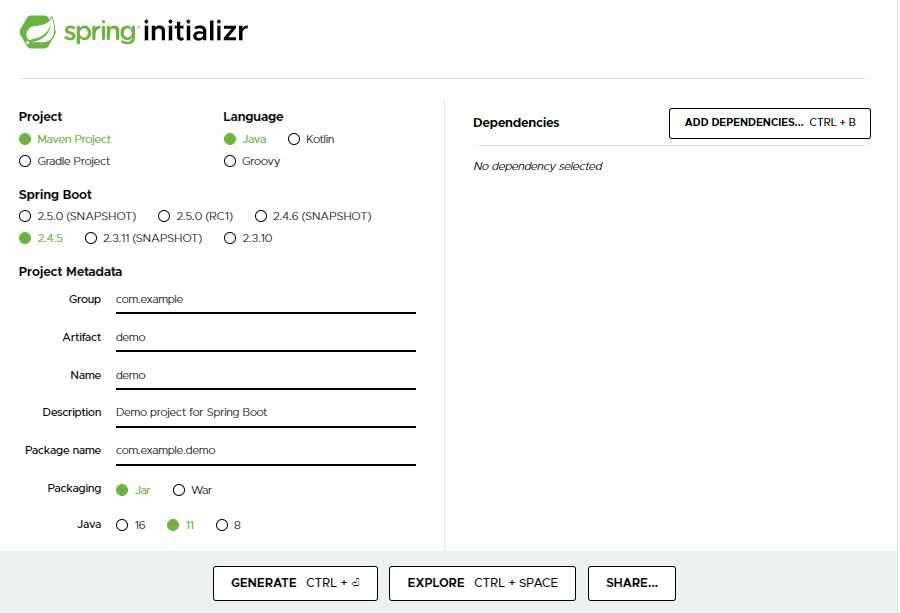Click the Spring leaf logo icon

38,32
